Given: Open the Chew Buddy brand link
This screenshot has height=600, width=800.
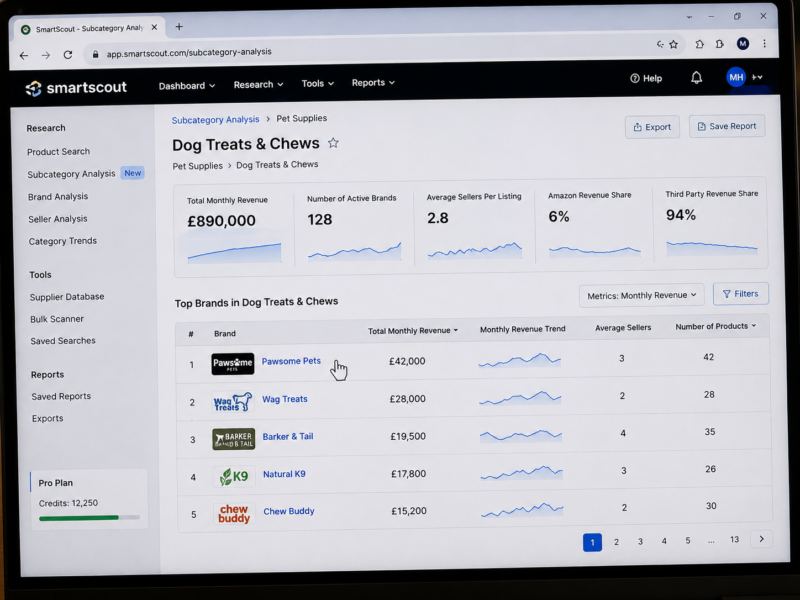Looking at the screenshot, I should coord(289,511).
